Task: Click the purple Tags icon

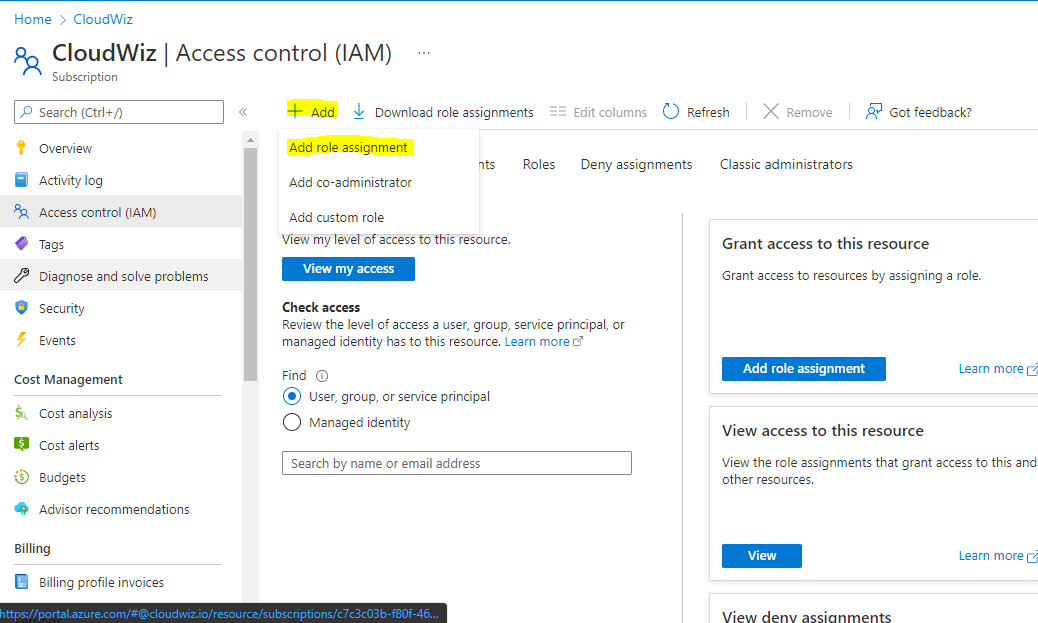Action: click(21, 244)
